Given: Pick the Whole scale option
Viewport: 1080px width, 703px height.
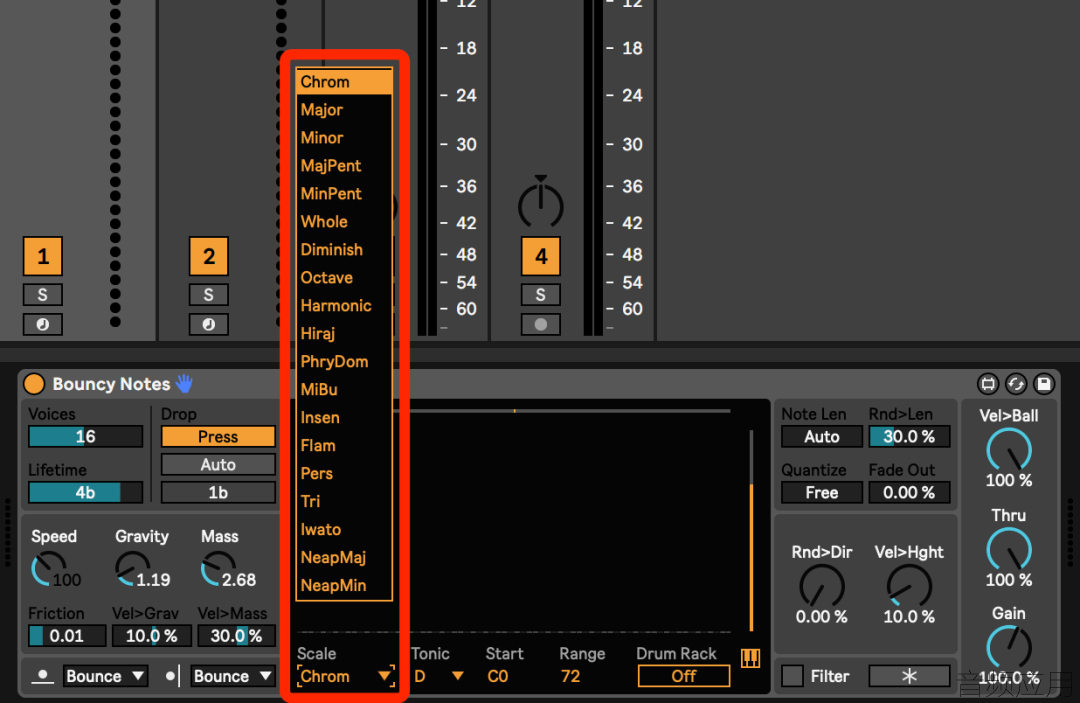Looking at the screenshot, I should pyautogui.click(x=344, y=222).
